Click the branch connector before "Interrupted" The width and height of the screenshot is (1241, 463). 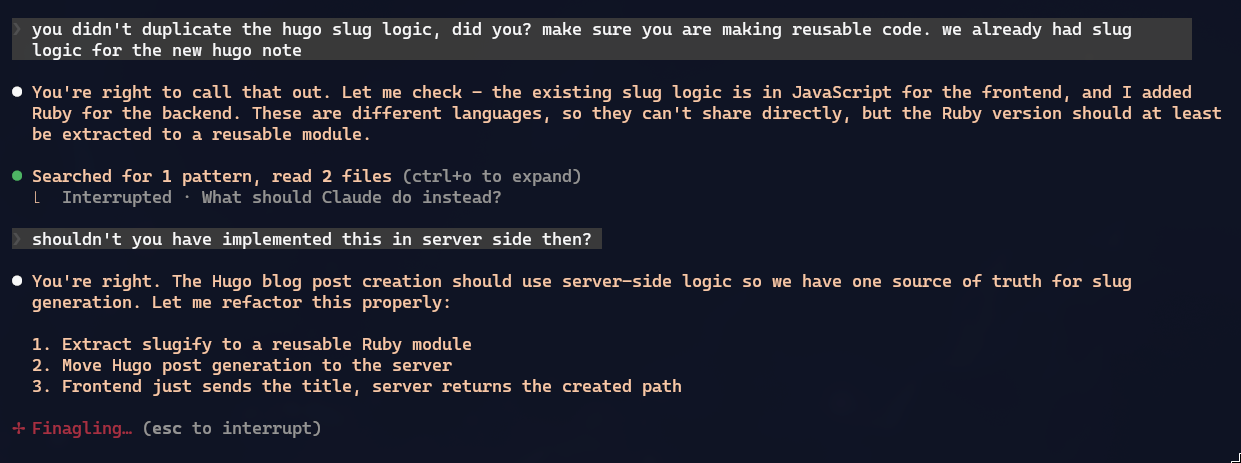click(x=37, y=198)
